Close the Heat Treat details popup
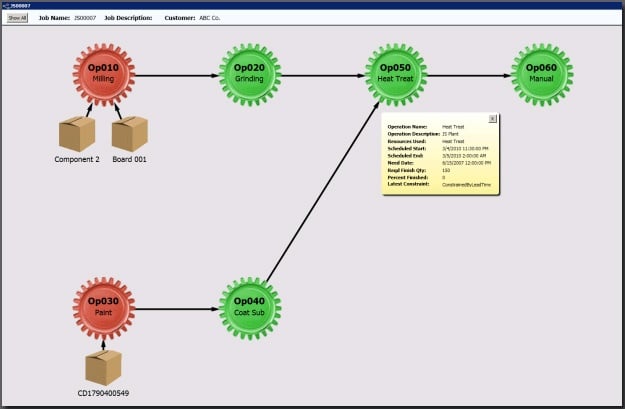The width and height of the screenshot is (625, 409). pyautogui.click(x=492, y=119)
